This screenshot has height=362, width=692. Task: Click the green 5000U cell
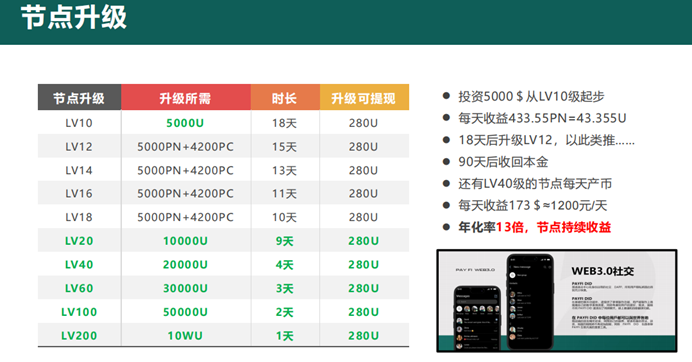point(185,123)
